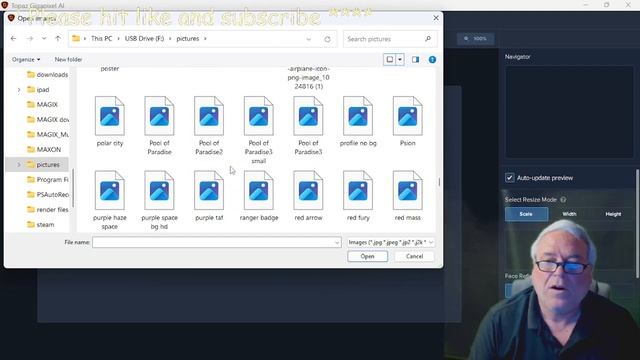Screen dimensions: 640x360
Task: Select the PSAutoRec folder in tree
Action: tap(47, 195)
